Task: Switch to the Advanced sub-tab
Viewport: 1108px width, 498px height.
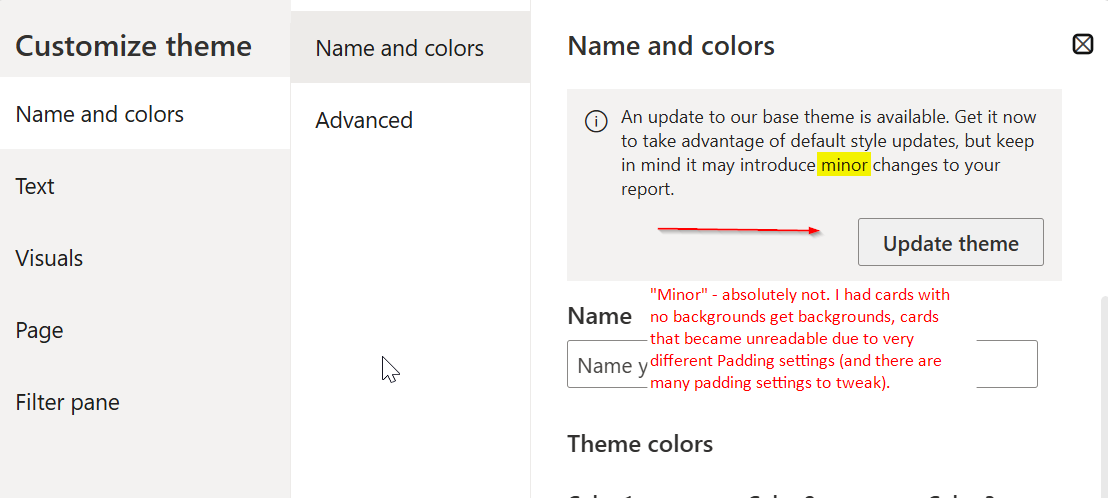Action: pyautogui.click(x=410, y=119)
